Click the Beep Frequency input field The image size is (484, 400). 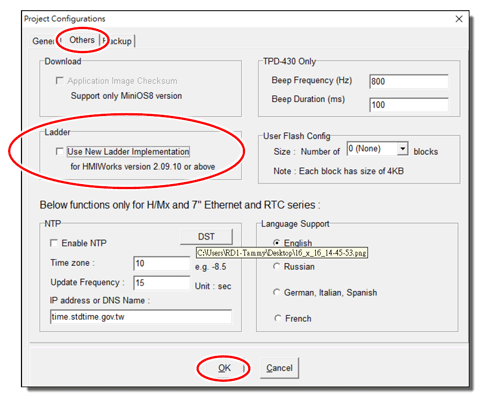(409, 81)
